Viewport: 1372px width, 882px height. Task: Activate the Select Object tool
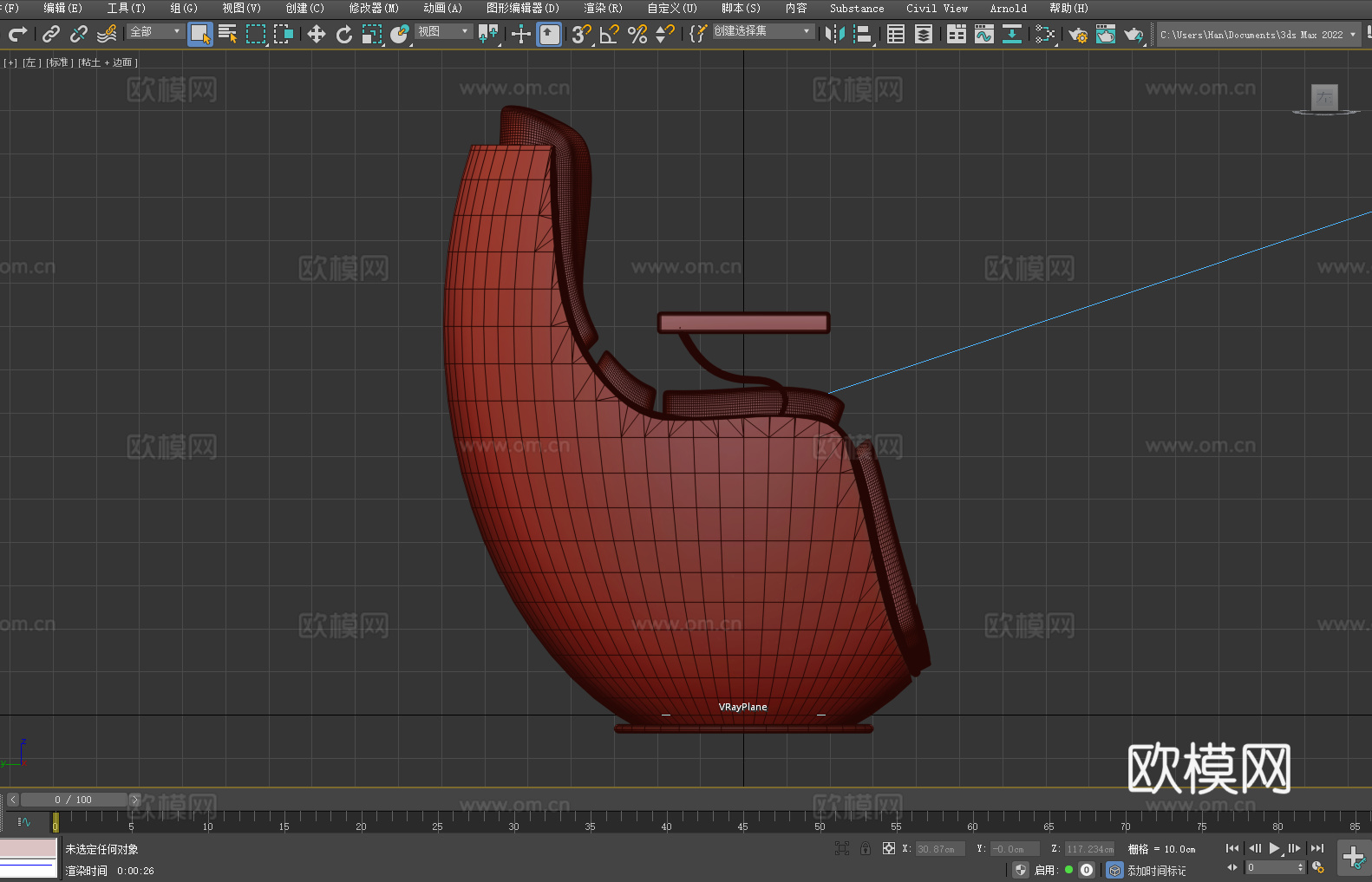[x=200, y=34]
